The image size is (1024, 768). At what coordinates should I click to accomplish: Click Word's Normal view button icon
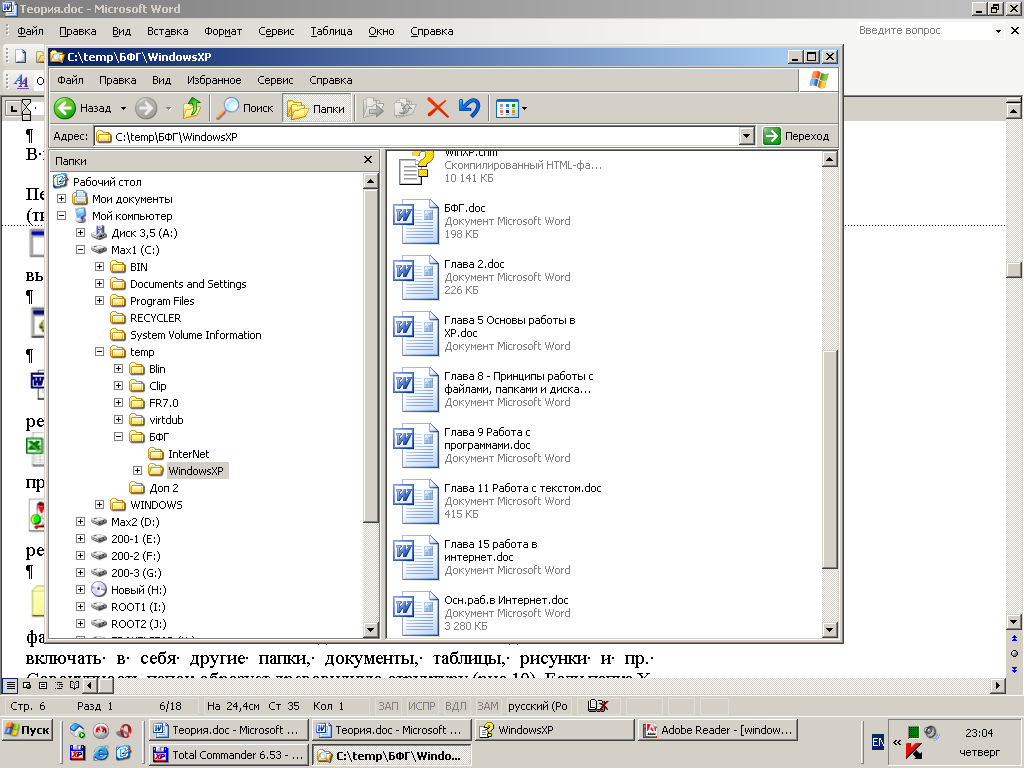(x=10, y=685)
